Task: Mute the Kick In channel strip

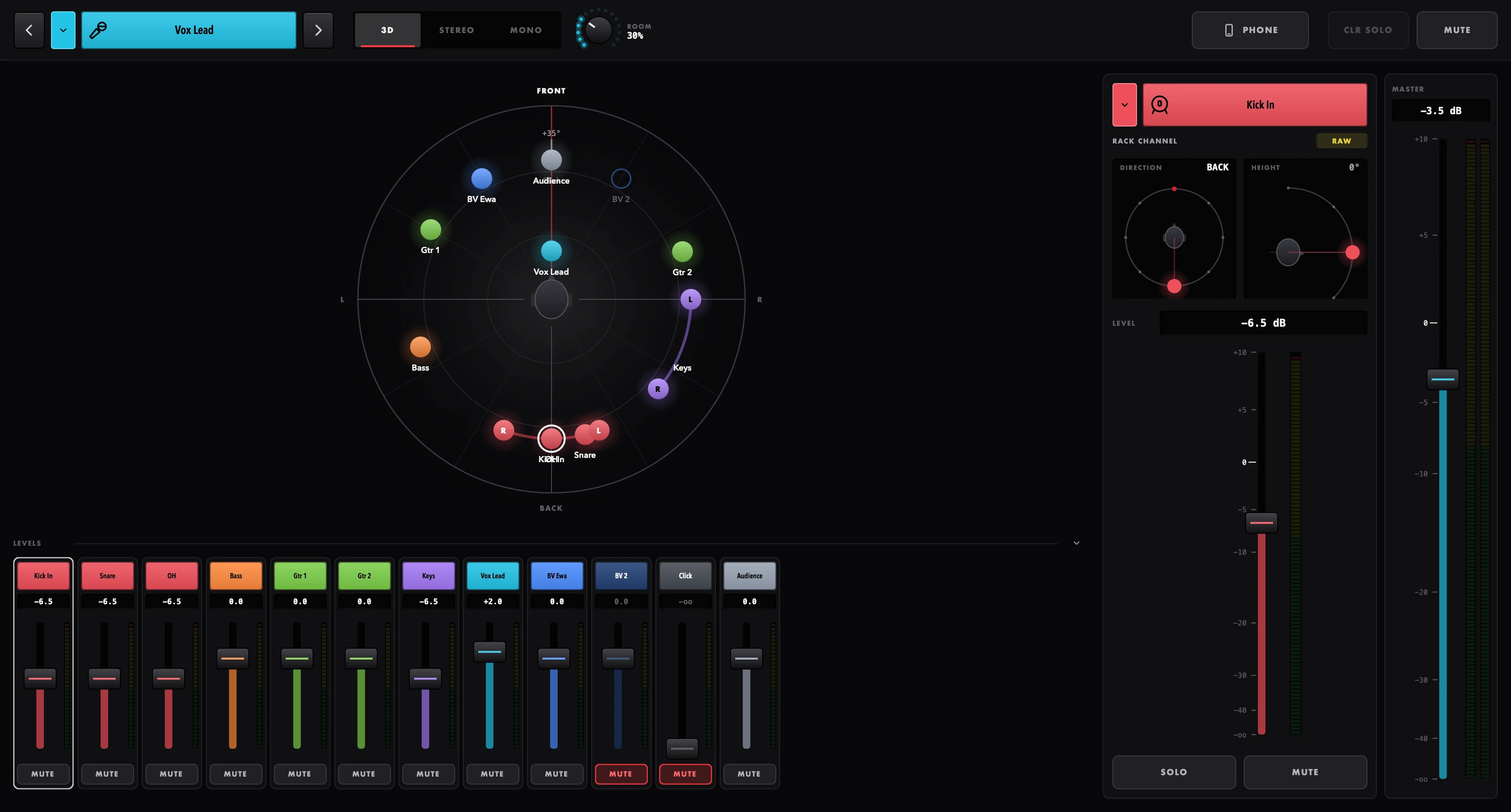Action: click(x=43, y=774)
